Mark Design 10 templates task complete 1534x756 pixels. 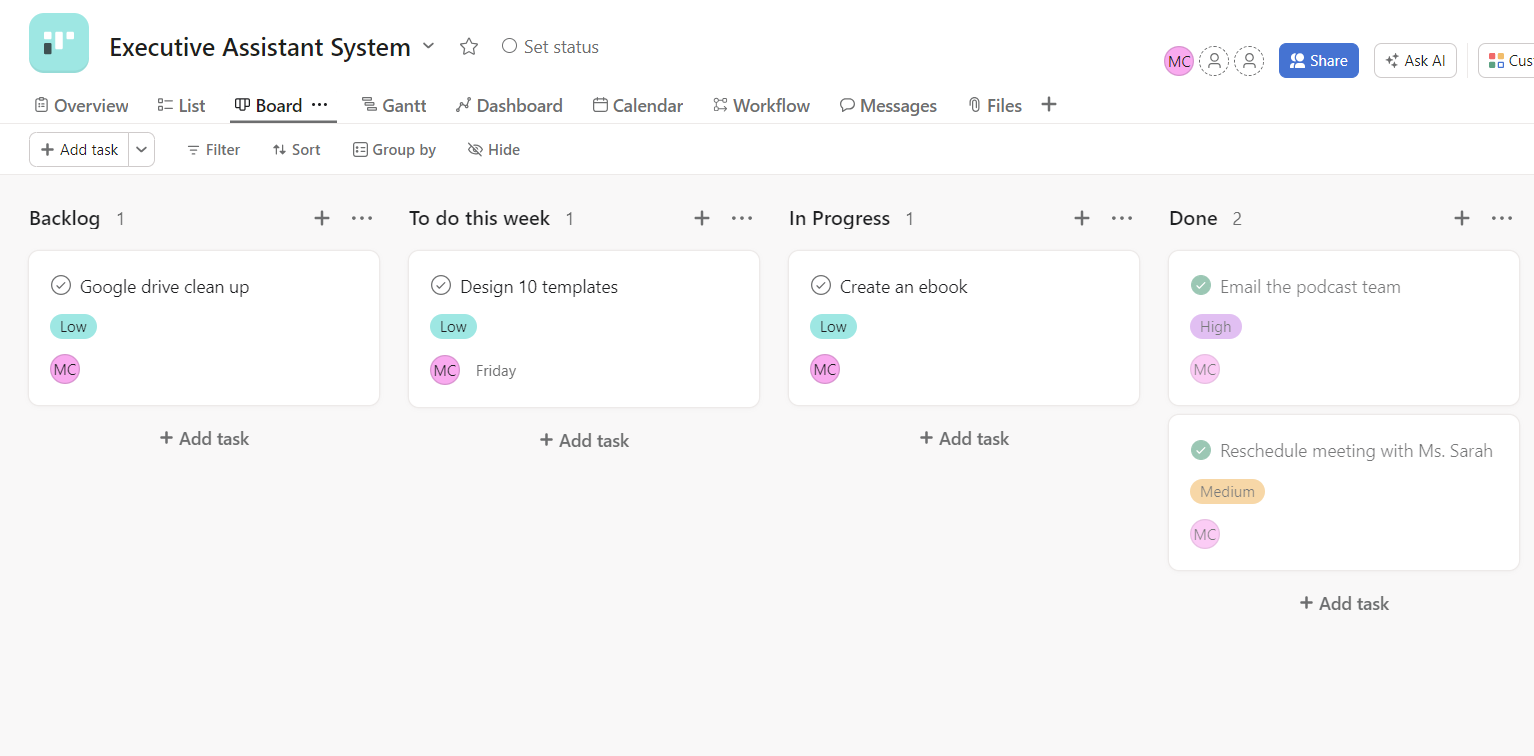(x=441, y=286)
